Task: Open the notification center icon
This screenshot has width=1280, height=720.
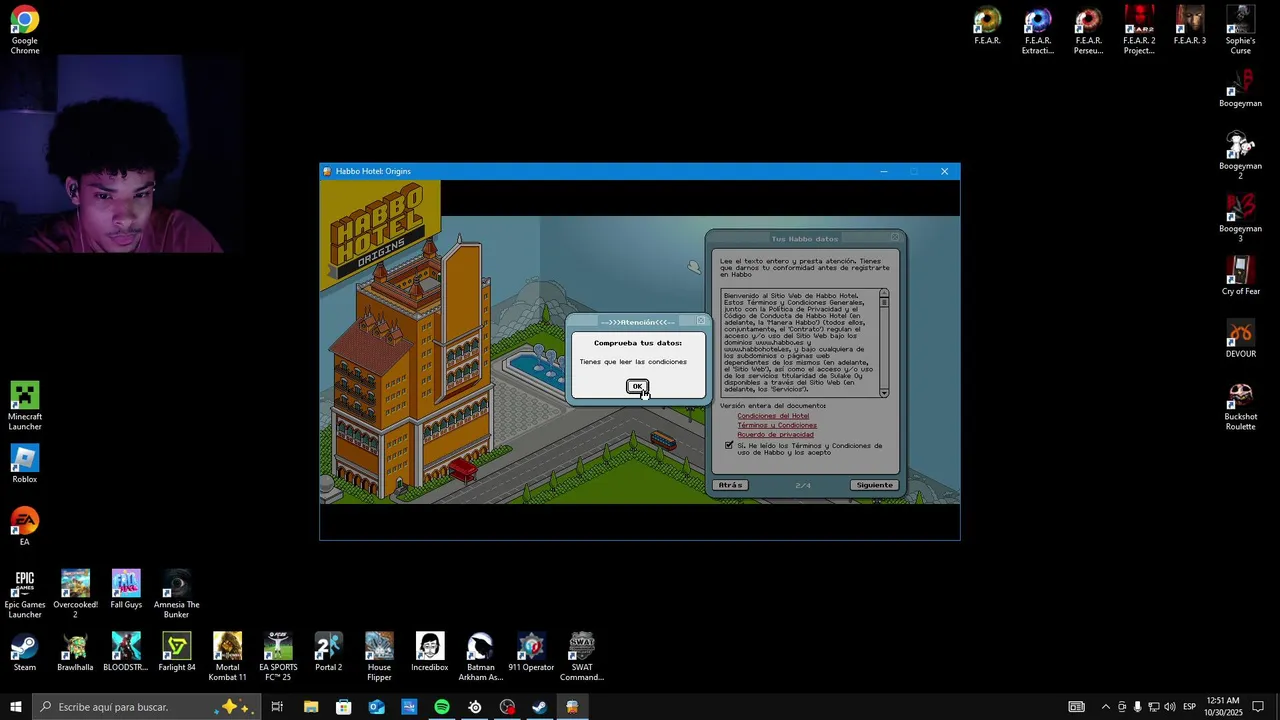Action: pyautogui.click(x=1258, y=707)
